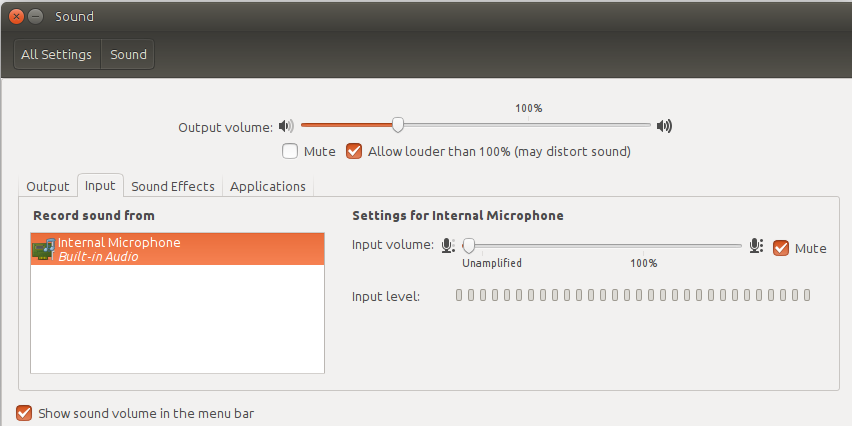Image resolution: width=852 pixels, height=426 pixels.
Task: Click the input volume slider handle
Action: coord(468,245)
